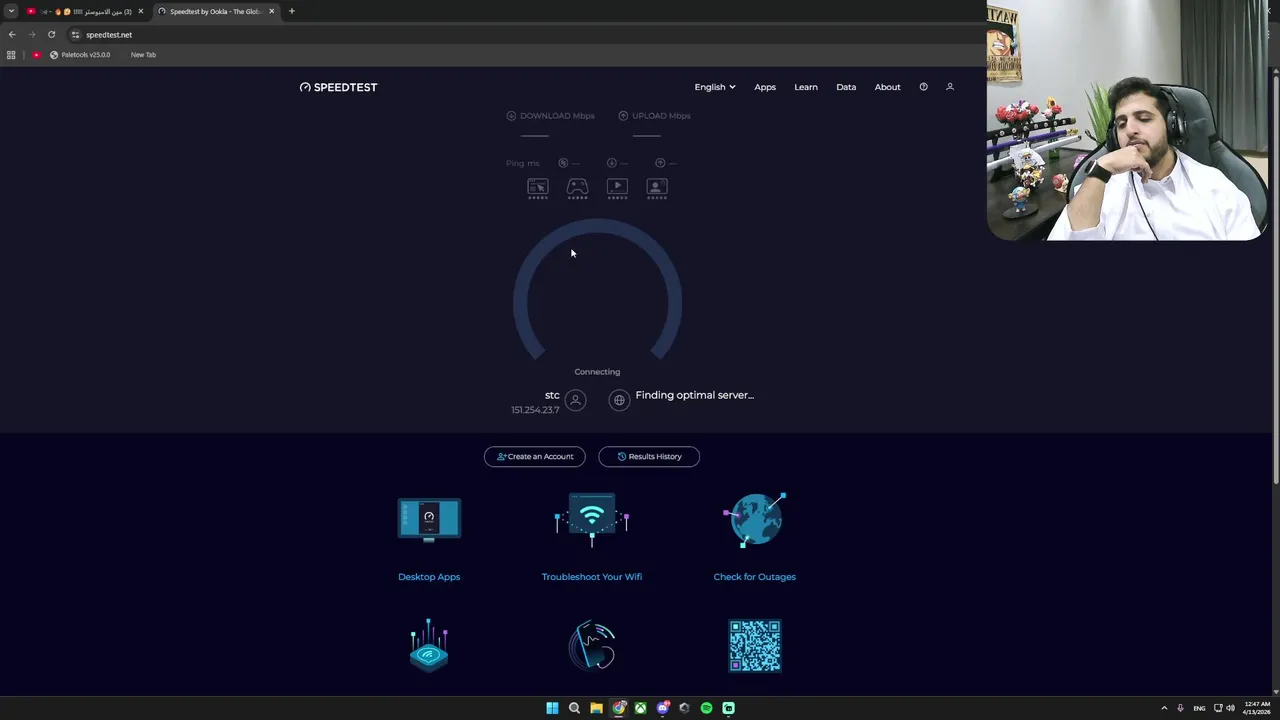Show hidden system tray icons
The height and width of the screenshot is (720, 1280).
(1164, 708)
